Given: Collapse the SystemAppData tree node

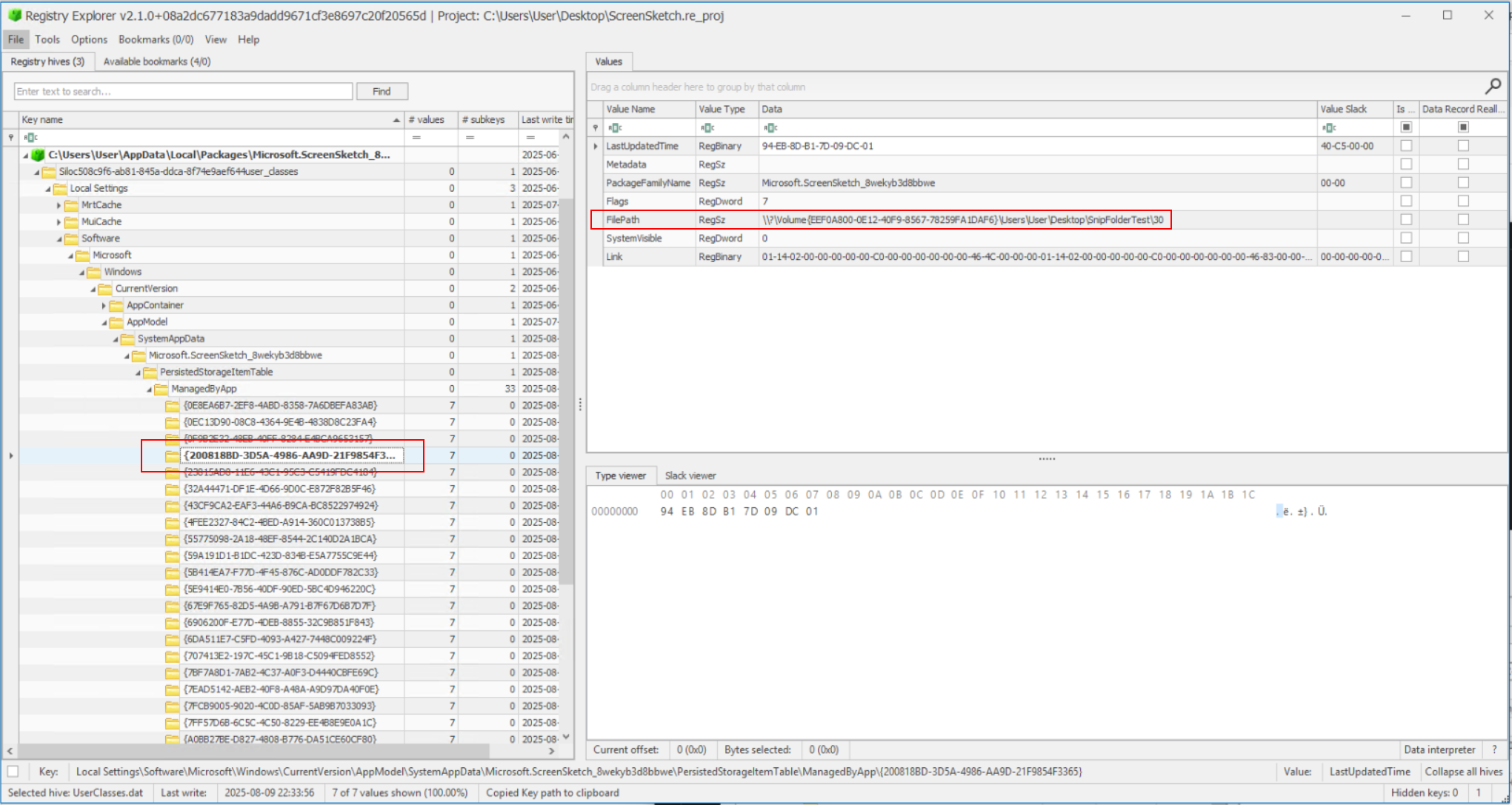Looking at the screenshot, I should [116, 339].
